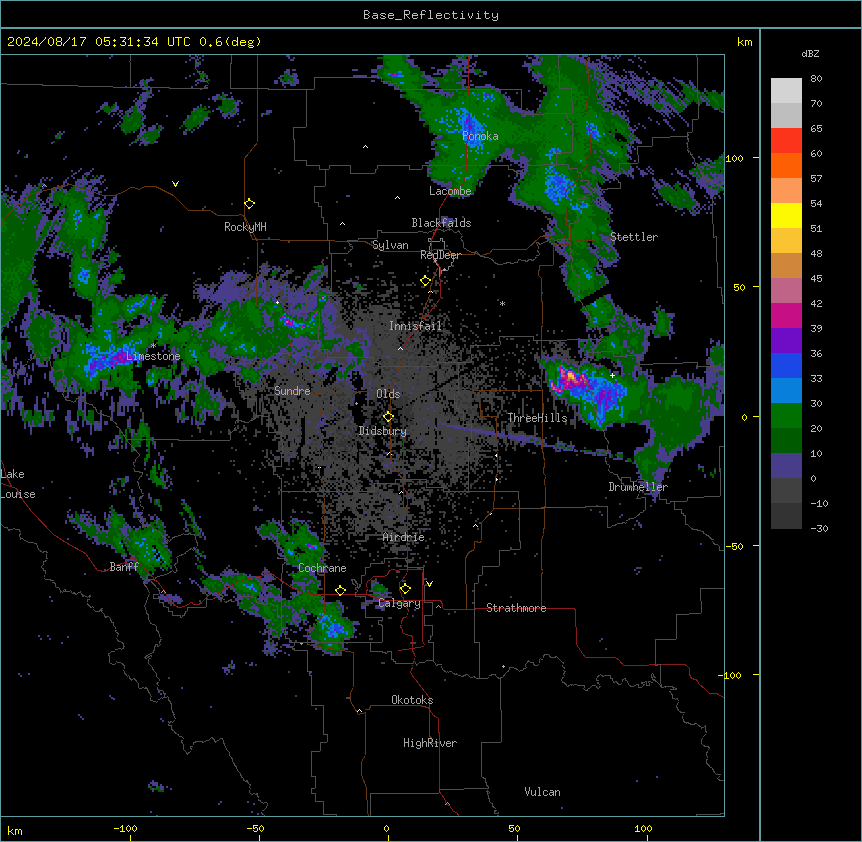Viewport: 862px width, 842px height.
Task: Click the Banff town label
Action: [x=124, y=567]
